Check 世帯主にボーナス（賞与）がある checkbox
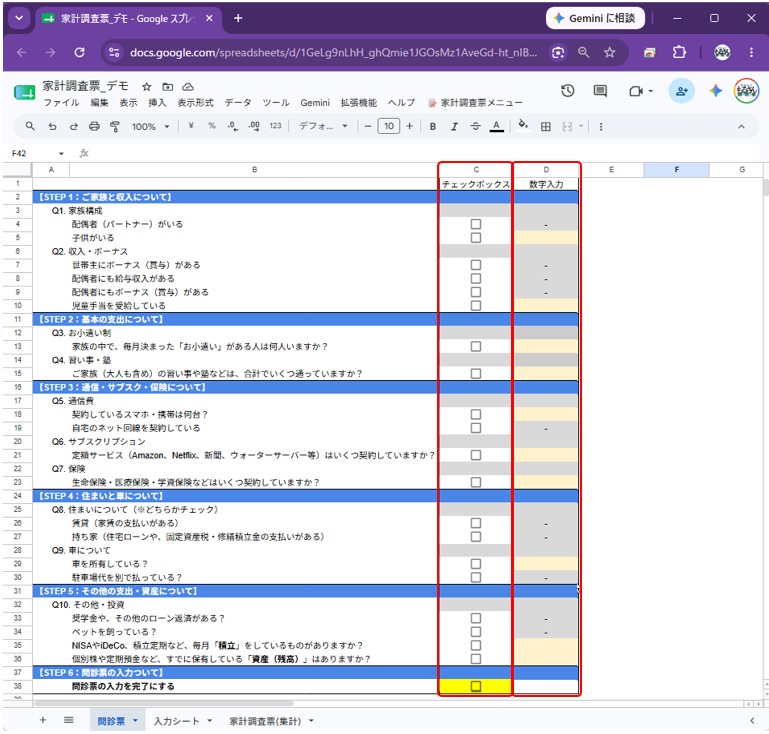This screenshot has width=769, height=734. [x=476, y=265]
